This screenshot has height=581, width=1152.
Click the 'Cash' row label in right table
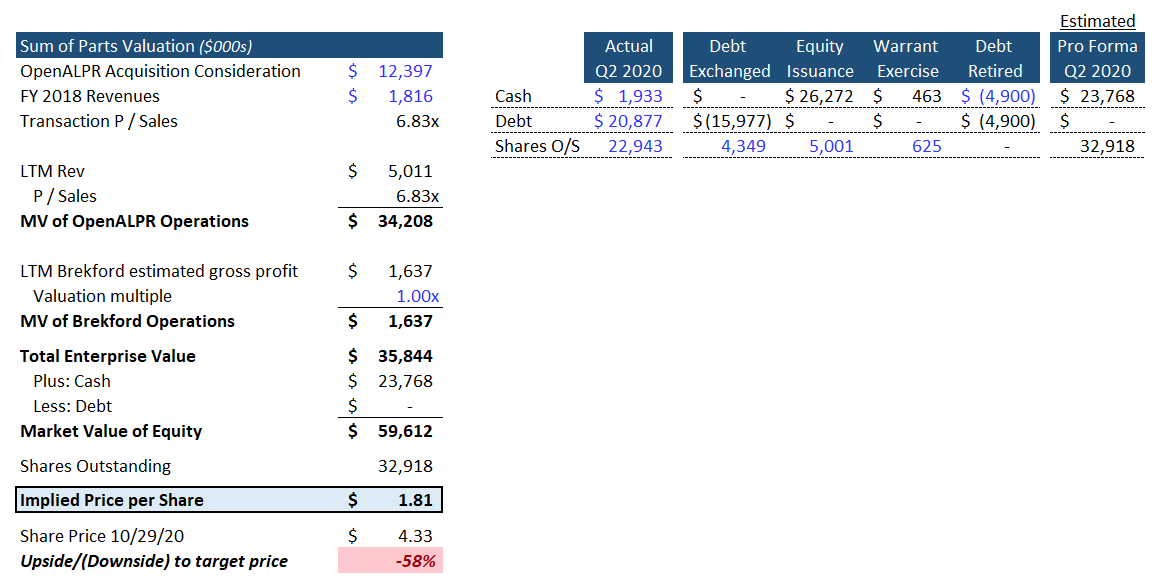[x=514, y=96]
